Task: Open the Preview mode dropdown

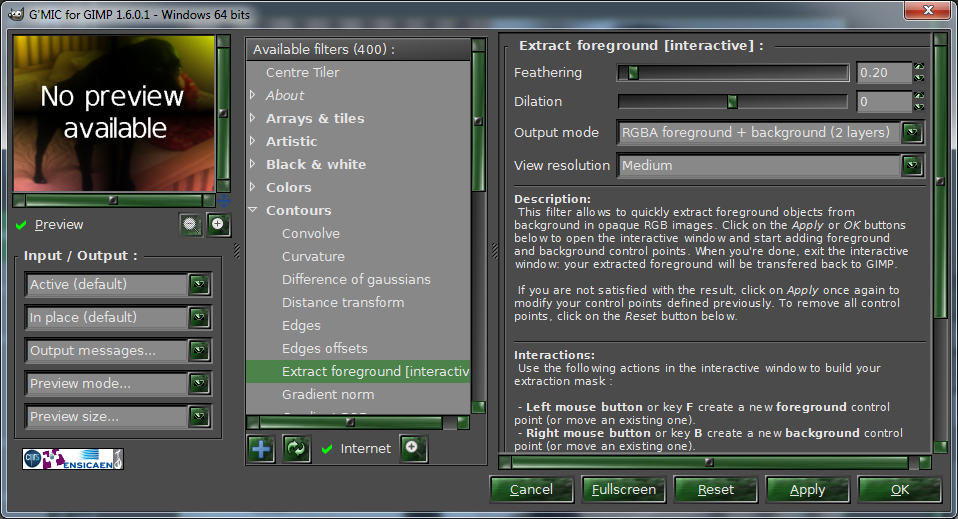Action: click(119, 383)
